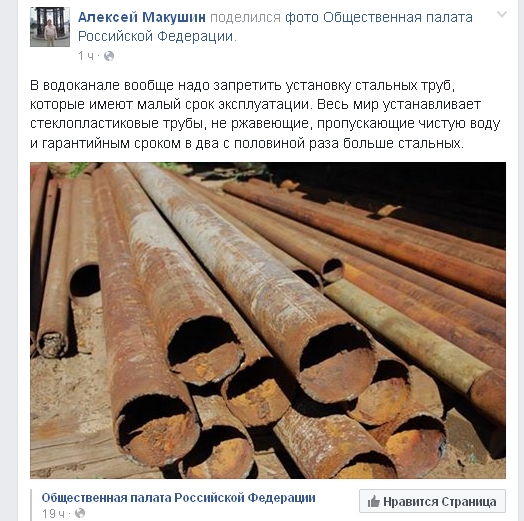Screen dimensions: 524x521
Task: Open bold 'Общественная палата Российской Федерации' link below photo
Action: coord(178,498)
